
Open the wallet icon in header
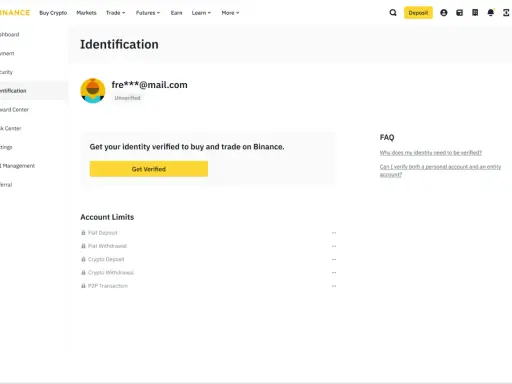coord(459,13)
